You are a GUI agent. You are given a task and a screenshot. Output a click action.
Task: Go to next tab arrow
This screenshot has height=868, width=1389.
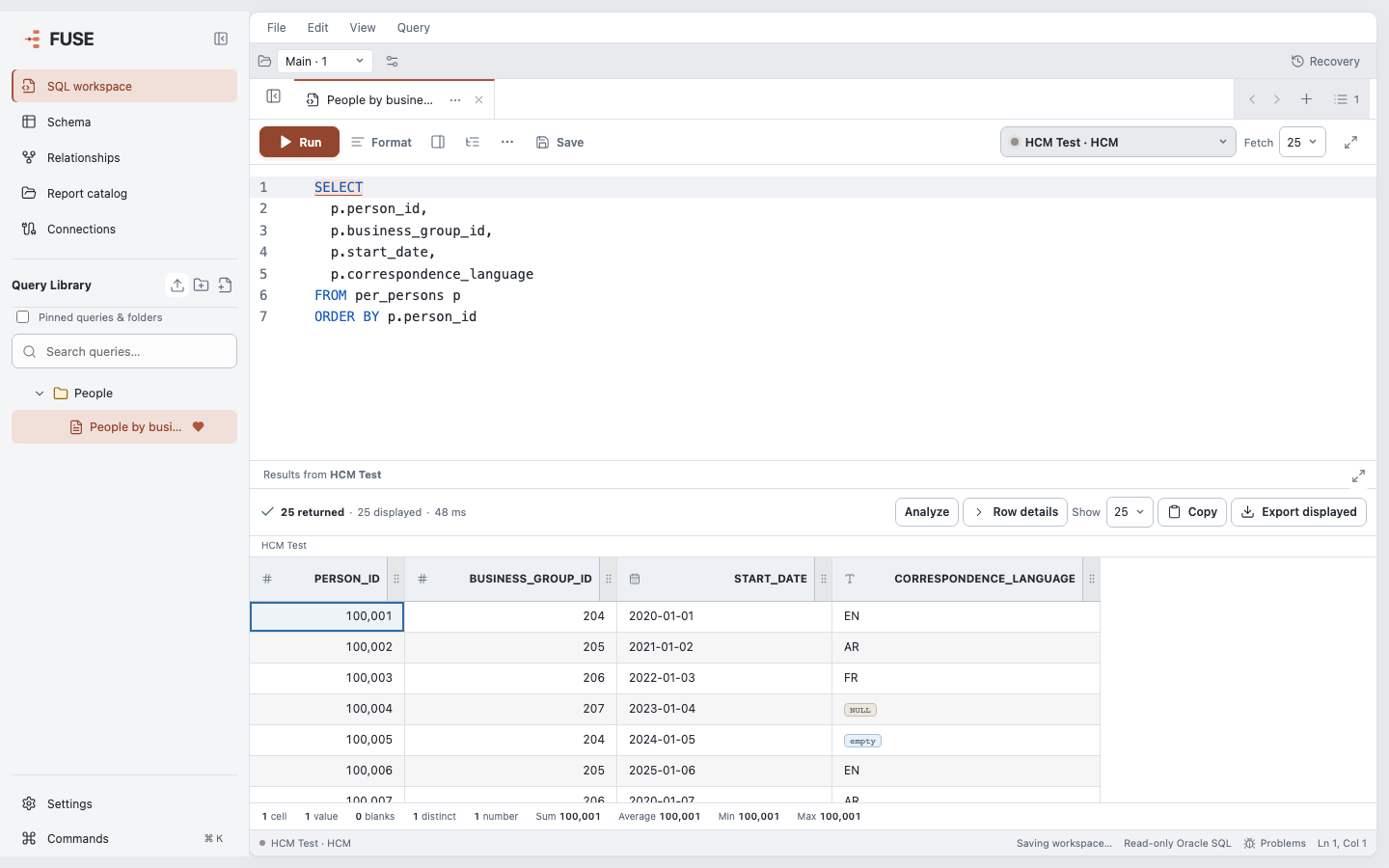coord(1277,99)
